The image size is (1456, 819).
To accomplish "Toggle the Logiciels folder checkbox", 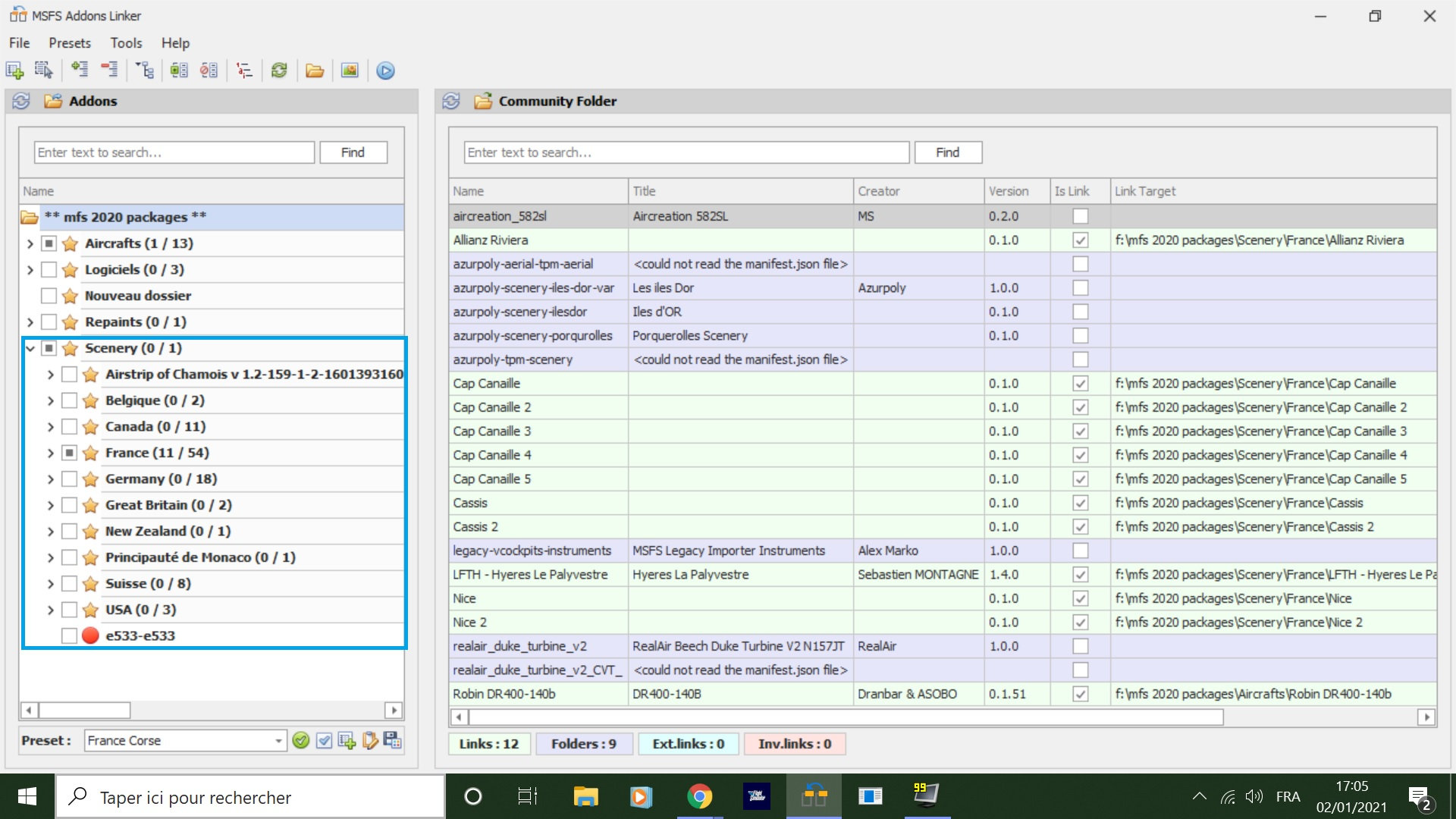I will point(49,269).
